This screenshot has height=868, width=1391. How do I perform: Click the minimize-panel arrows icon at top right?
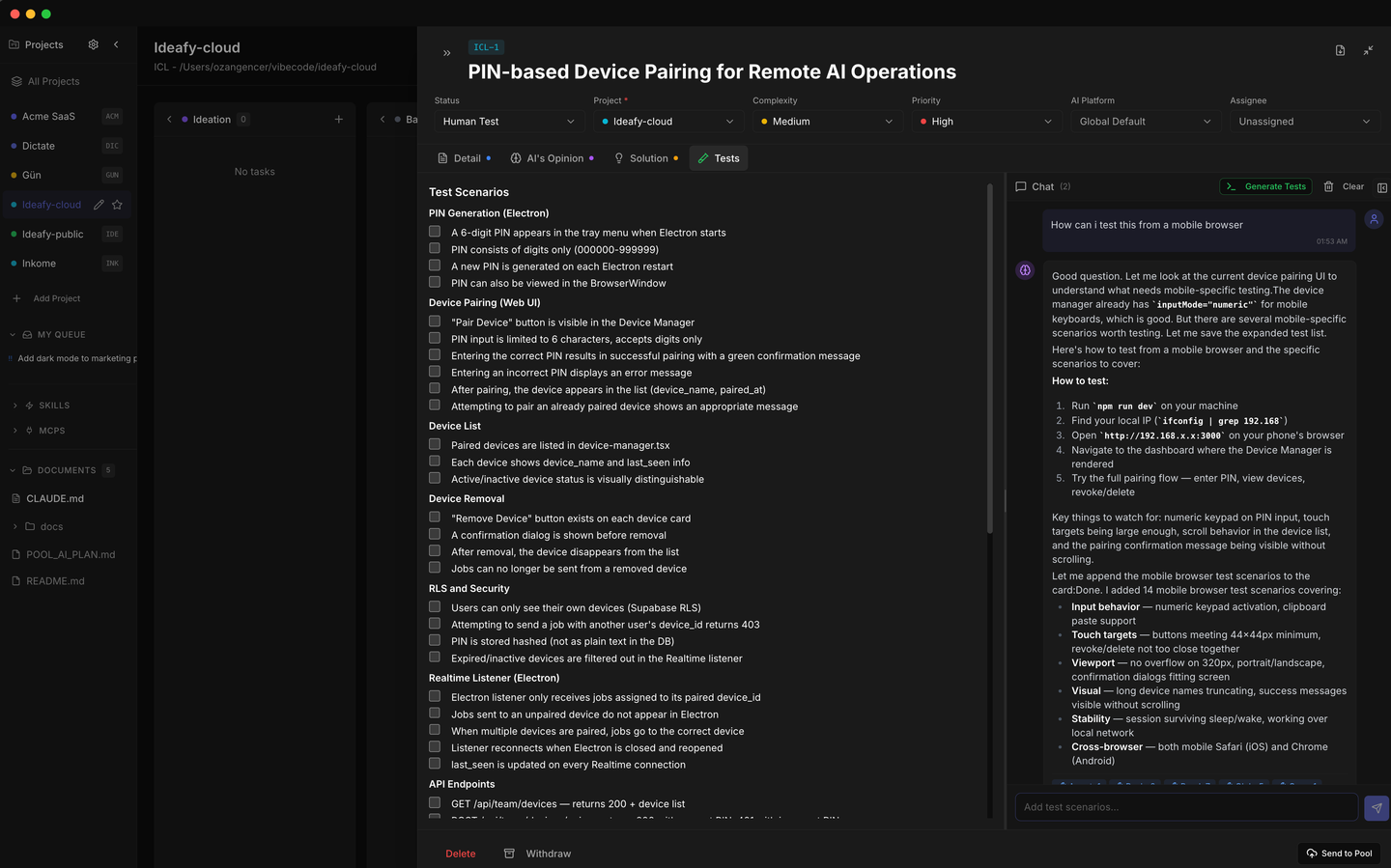coord(1368,50)
